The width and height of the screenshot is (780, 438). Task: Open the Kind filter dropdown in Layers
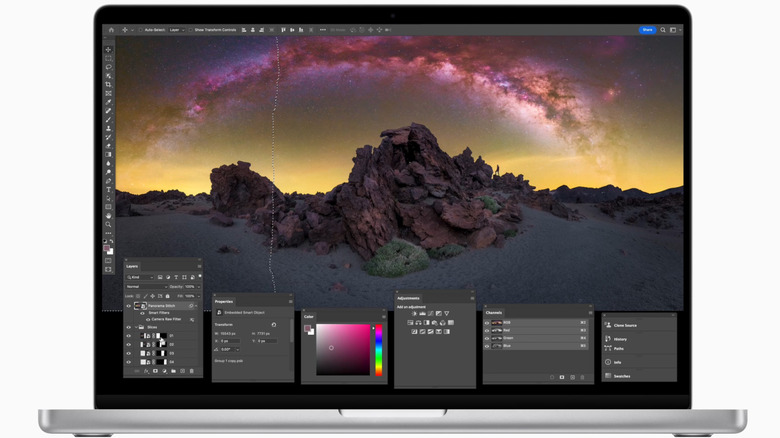click(x=140, y=277)
